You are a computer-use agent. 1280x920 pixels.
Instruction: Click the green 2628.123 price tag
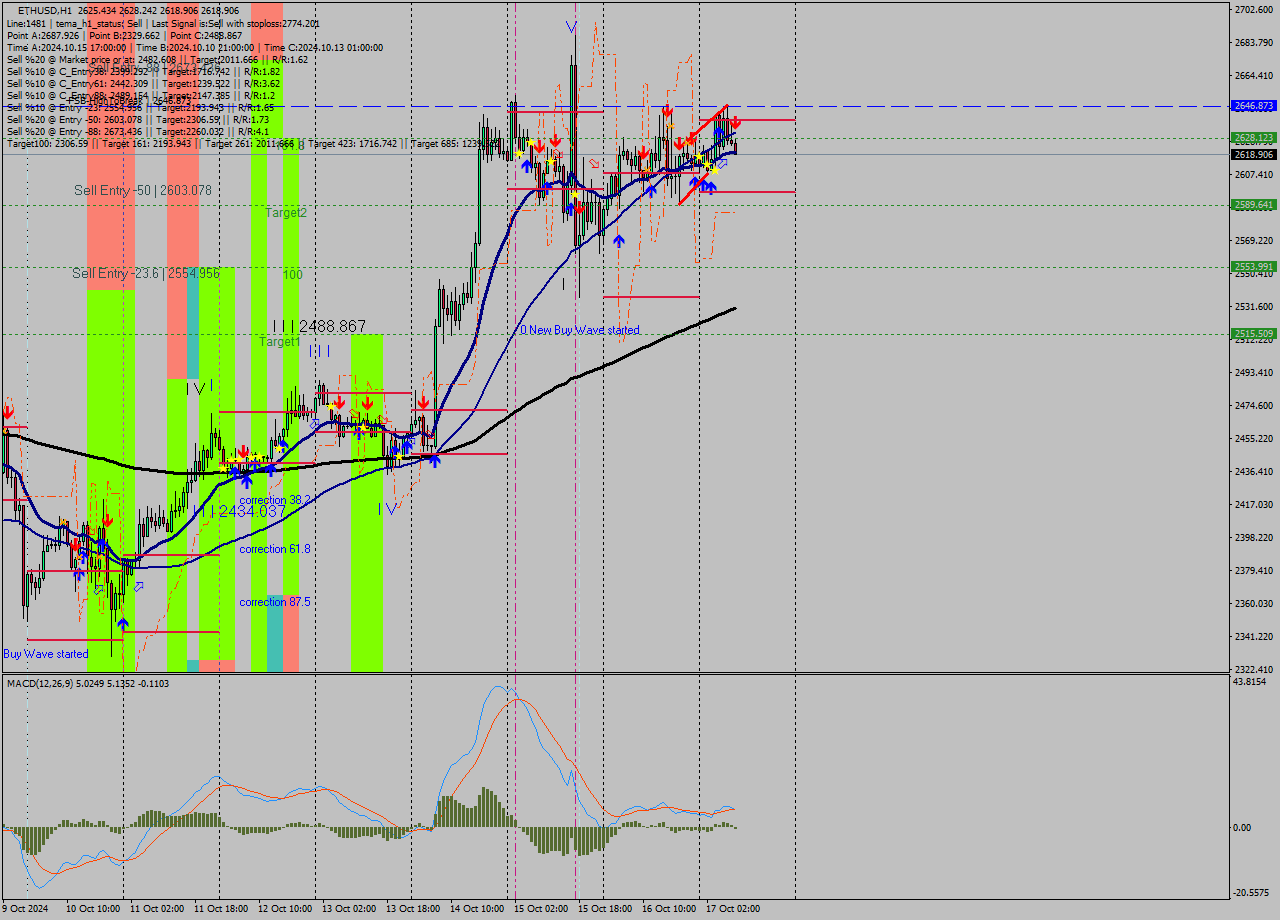pos(1254,137)
